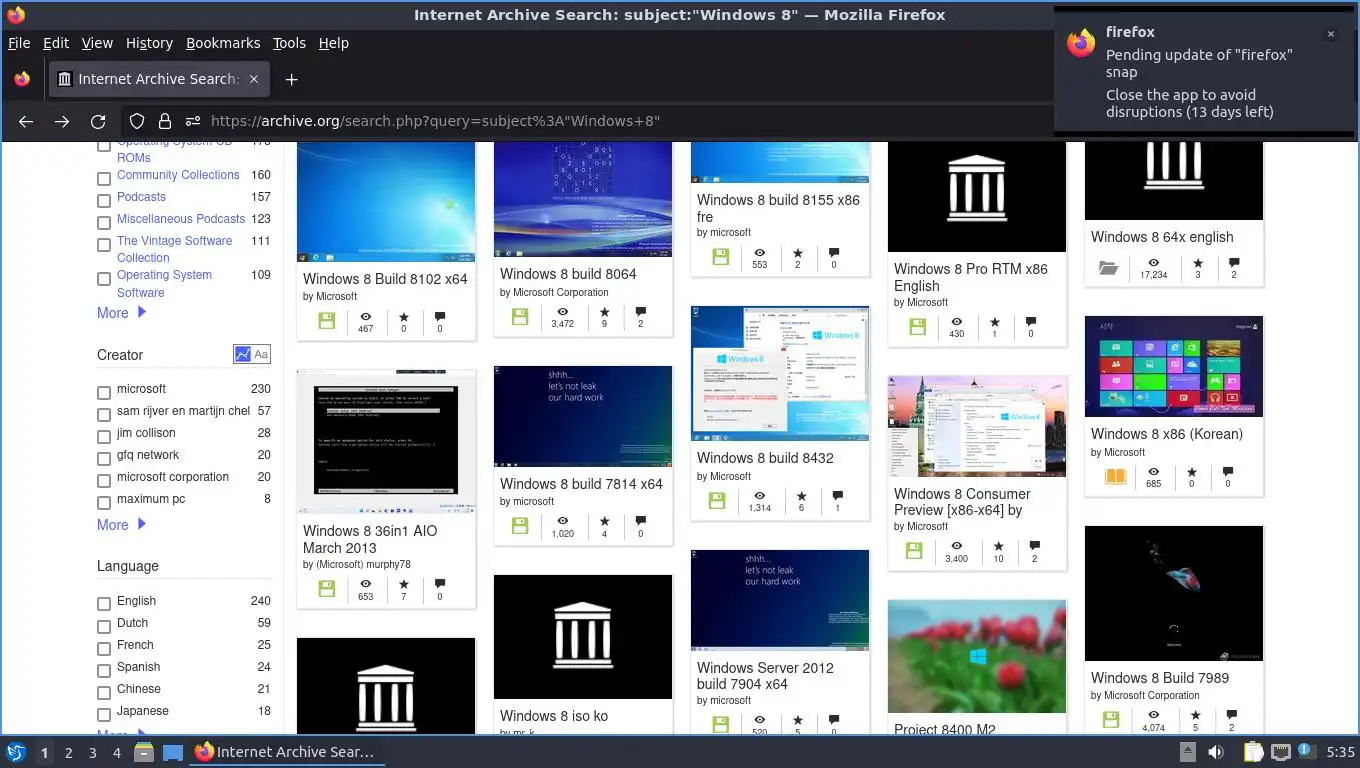1360x768 pixels.
Task: Close the Internet Archive Search tab
Action: point(254,79)
